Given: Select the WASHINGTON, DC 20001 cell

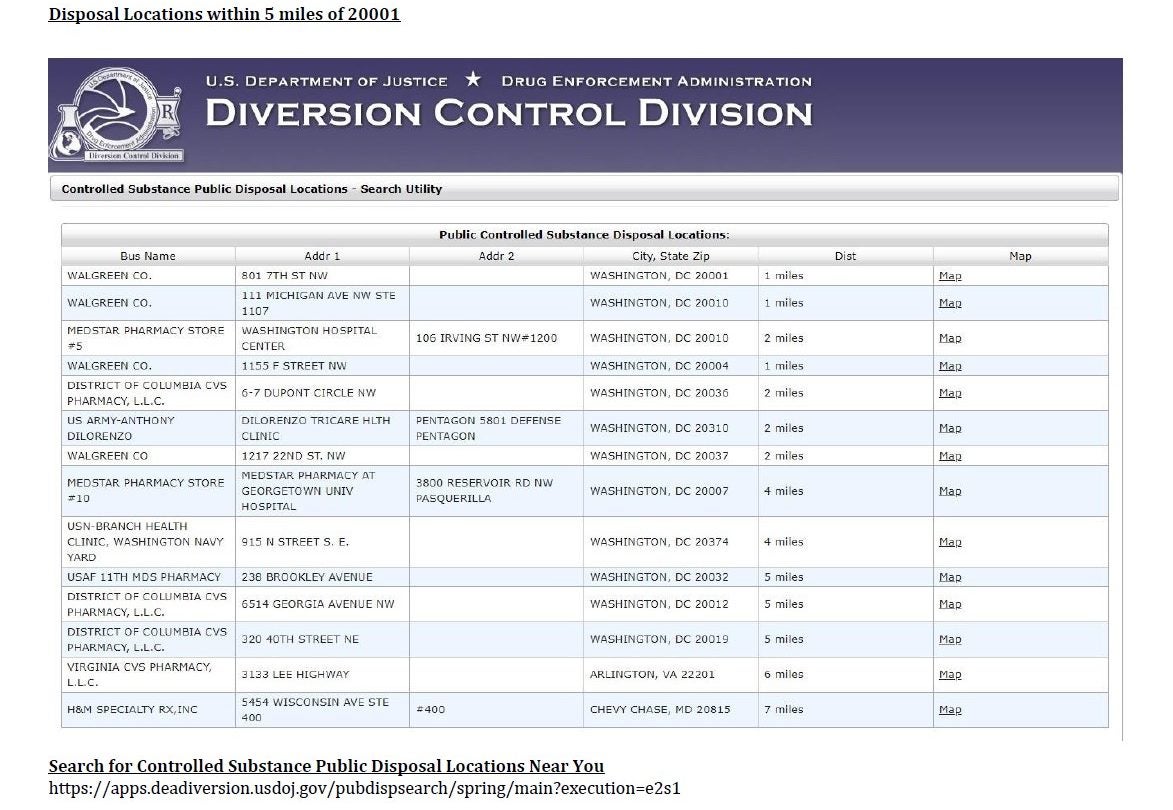Looking at the screenshot, I should [671, 276].
